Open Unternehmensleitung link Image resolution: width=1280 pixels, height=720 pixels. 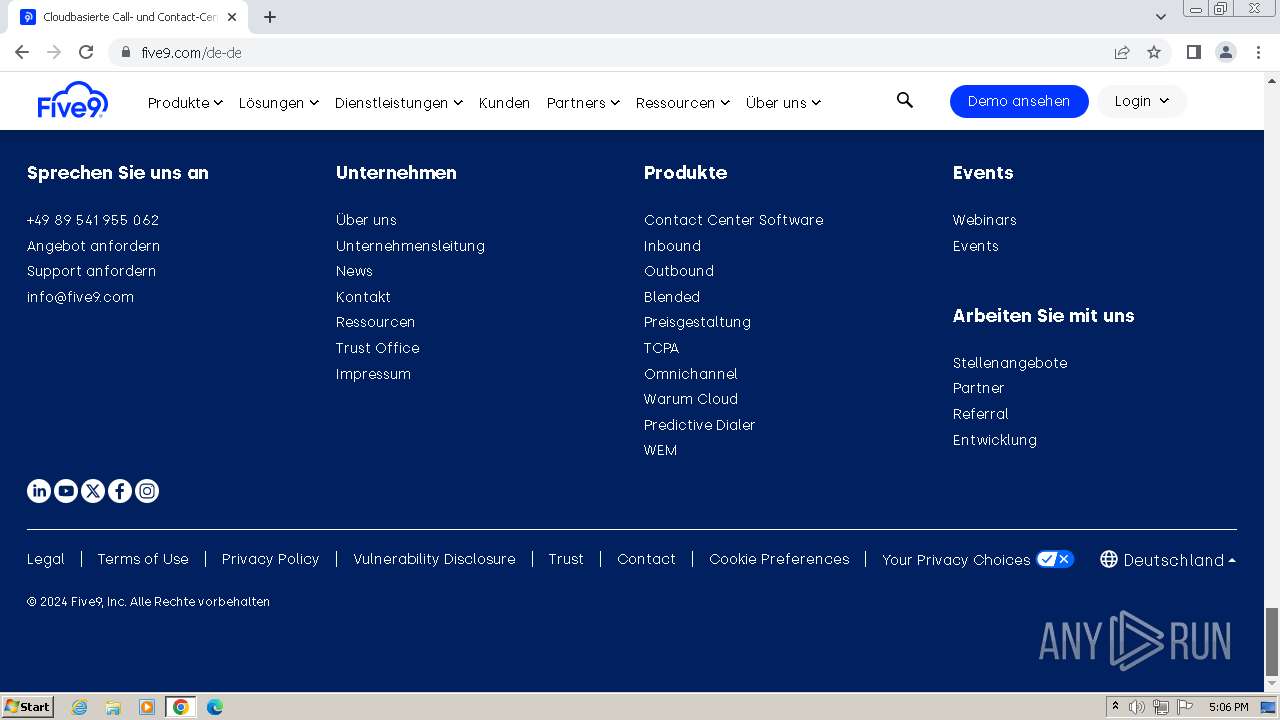[410, 246]
